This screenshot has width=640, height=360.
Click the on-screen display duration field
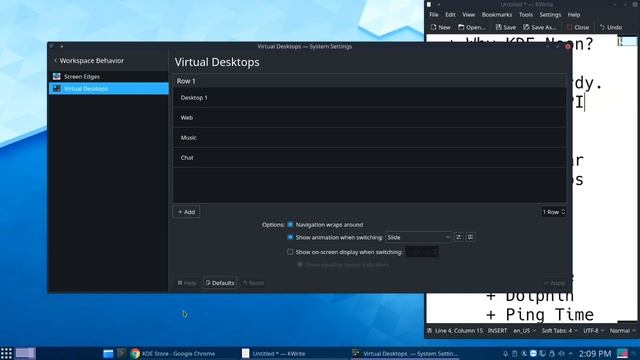[x=422, y=252]
